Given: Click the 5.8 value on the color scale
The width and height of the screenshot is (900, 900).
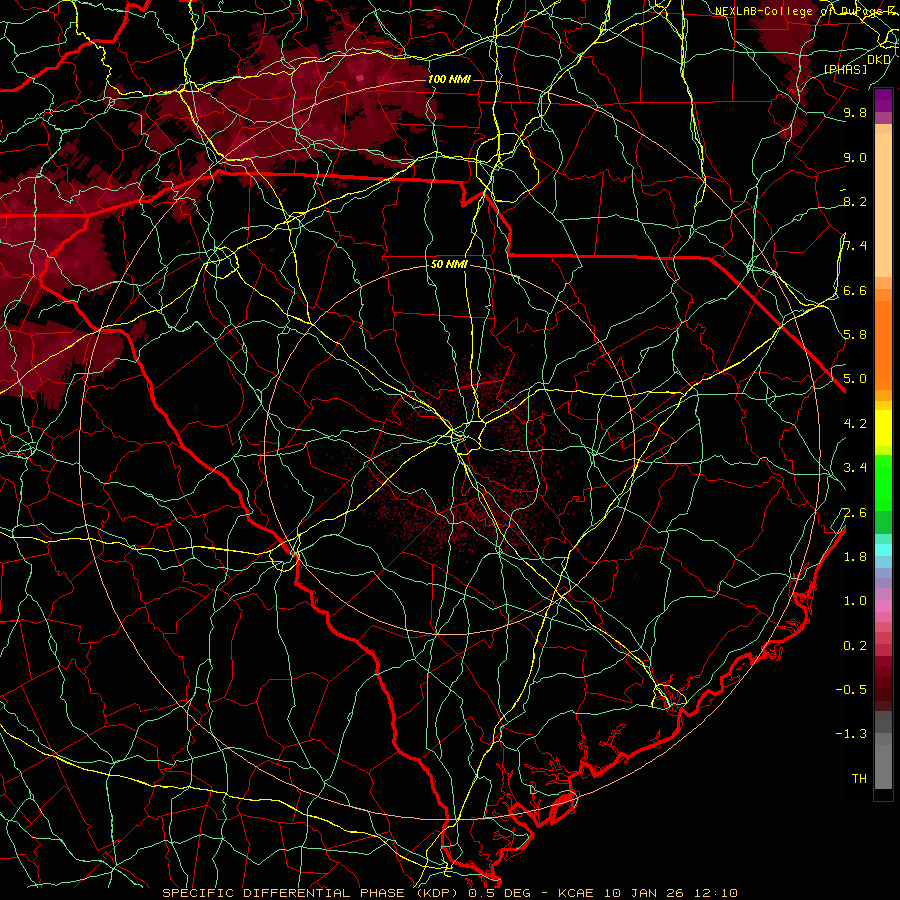Looking at the screenshot, I should point(855,334).
